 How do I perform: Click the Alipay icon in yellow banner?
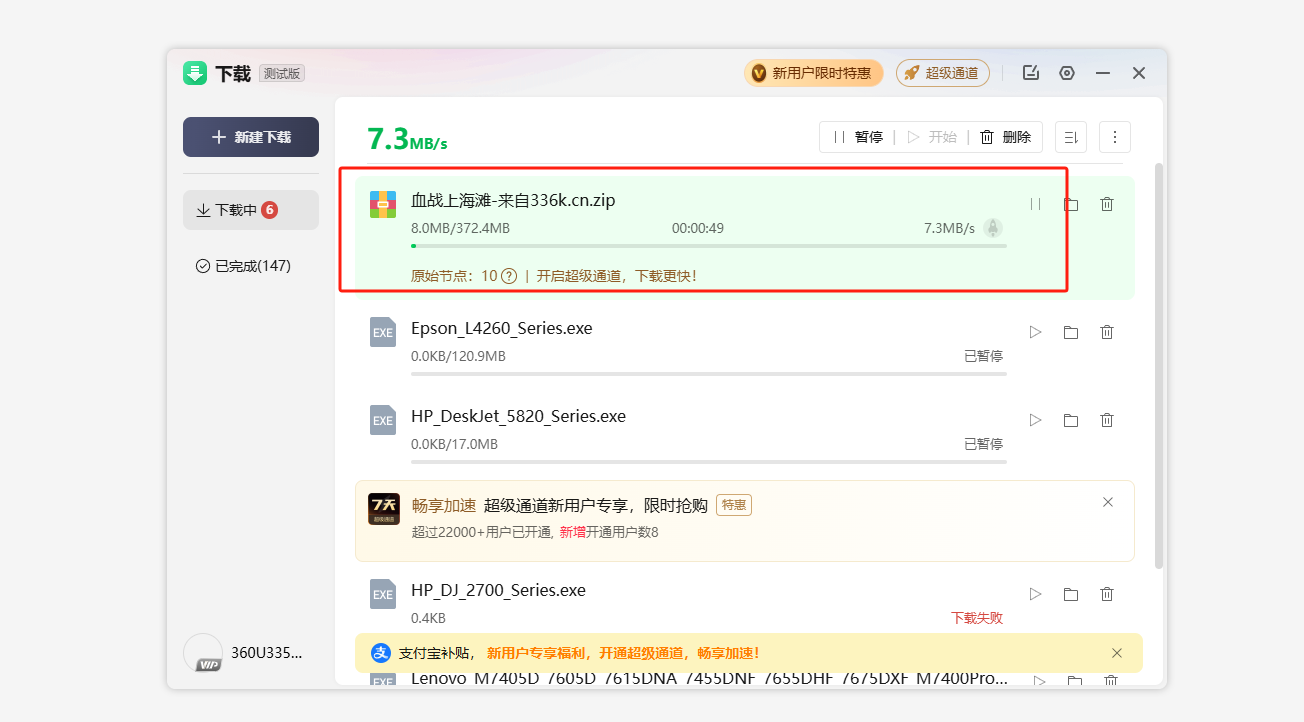pyautogui.click(x=381, y=653)
